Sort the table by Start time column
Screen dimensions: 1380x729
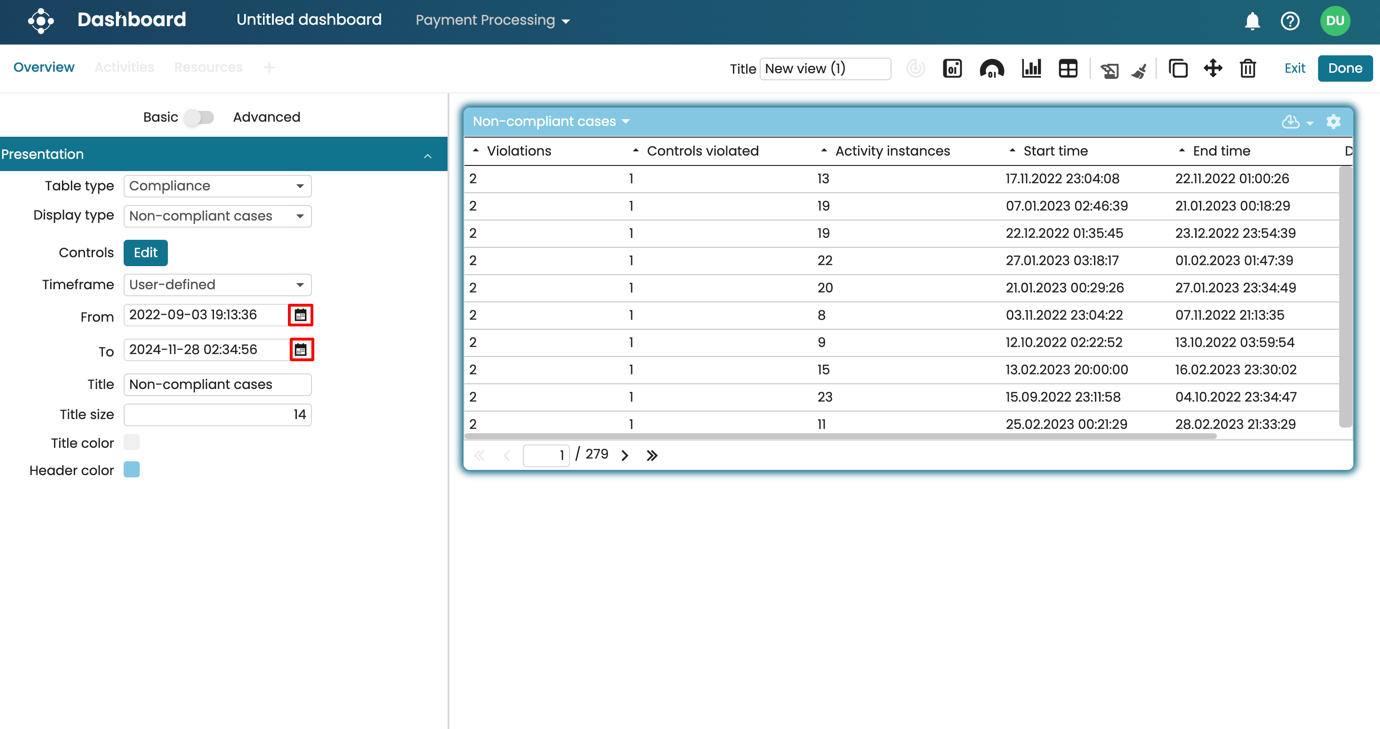pyautogui.click(x=1054, y=151)
